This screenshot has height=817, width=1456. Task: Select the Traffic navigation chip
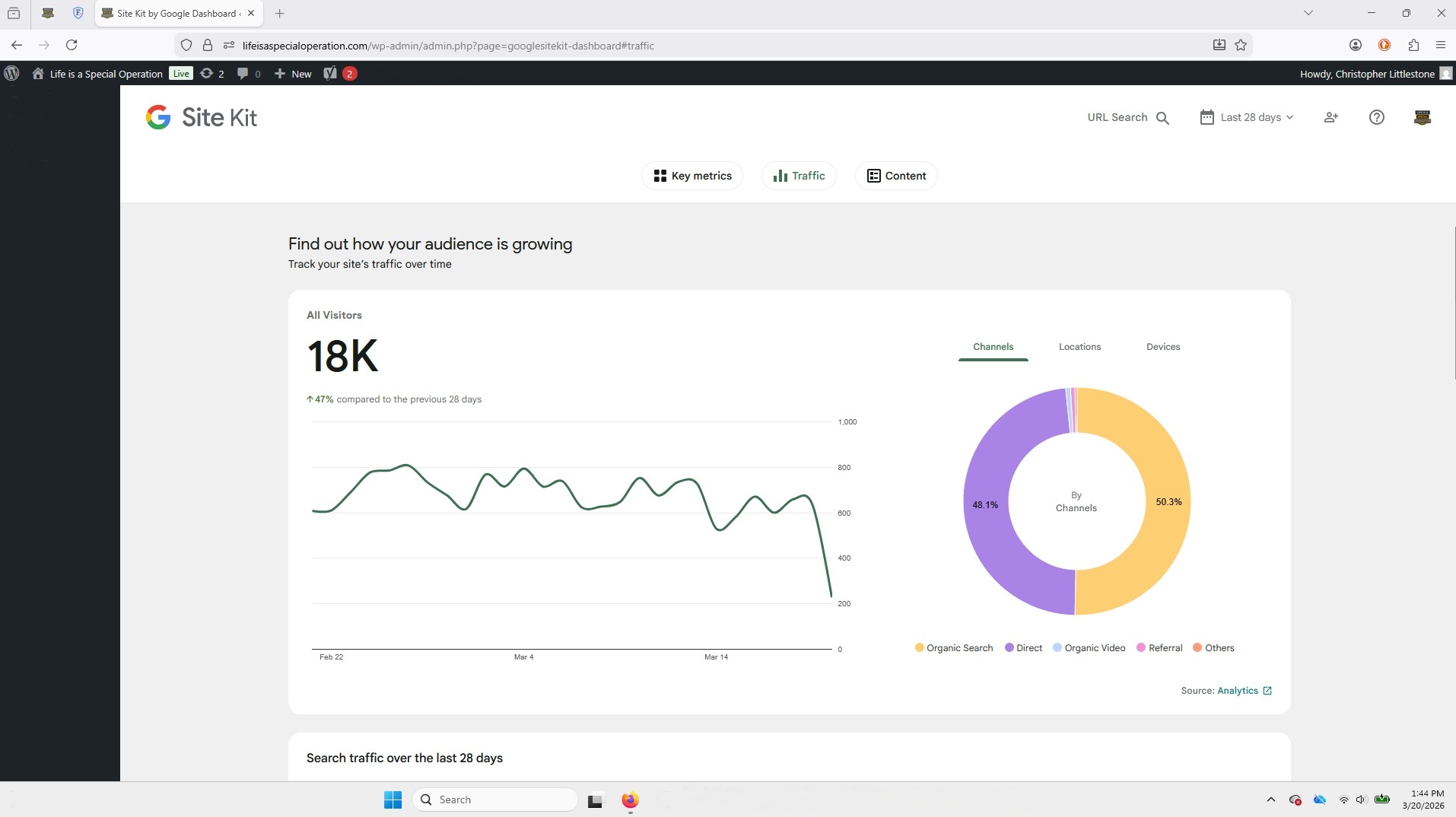click(x=799, y=176)
